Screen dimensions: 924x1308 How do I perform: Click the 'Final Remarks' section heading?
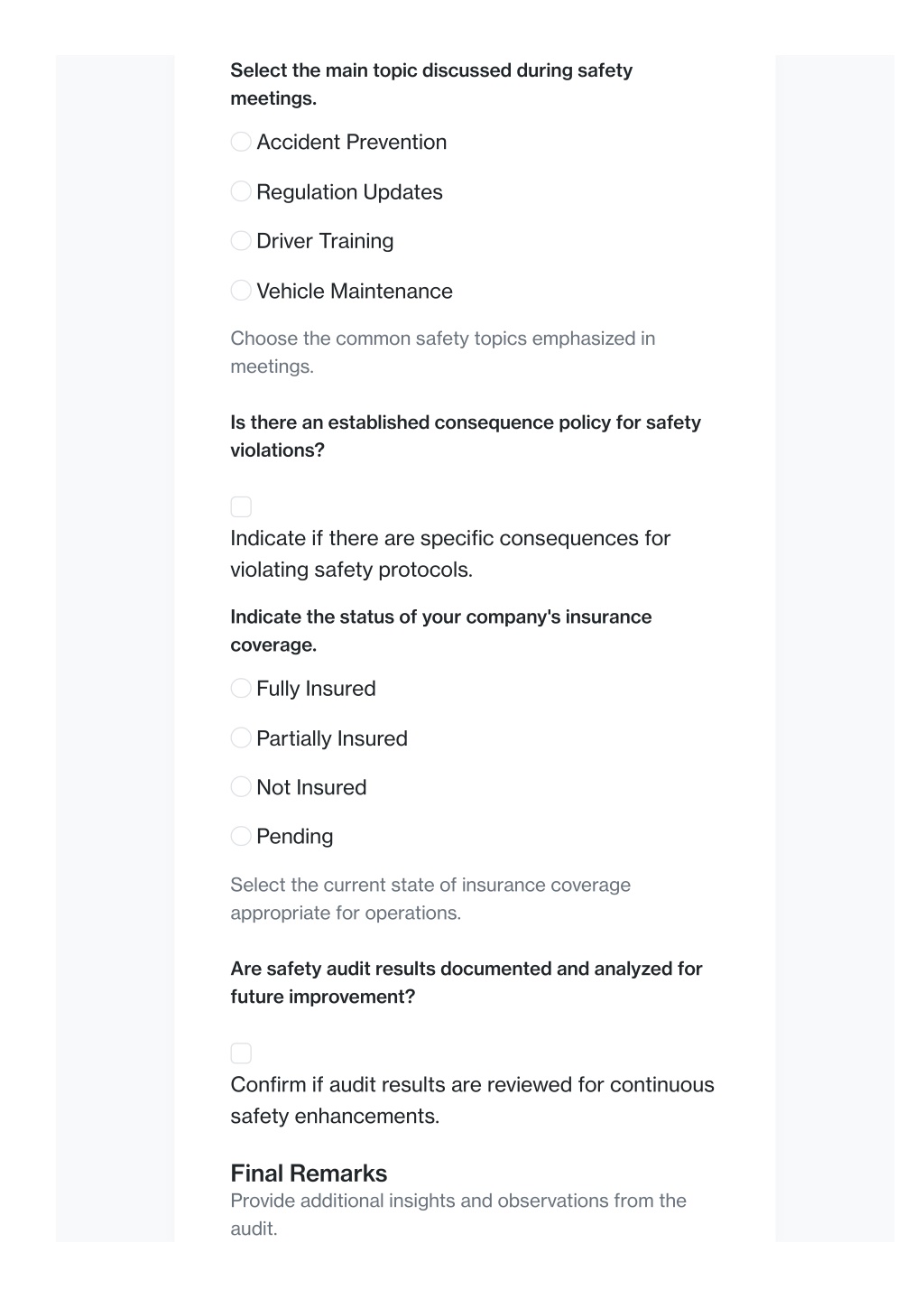(x=309, y=1173)
